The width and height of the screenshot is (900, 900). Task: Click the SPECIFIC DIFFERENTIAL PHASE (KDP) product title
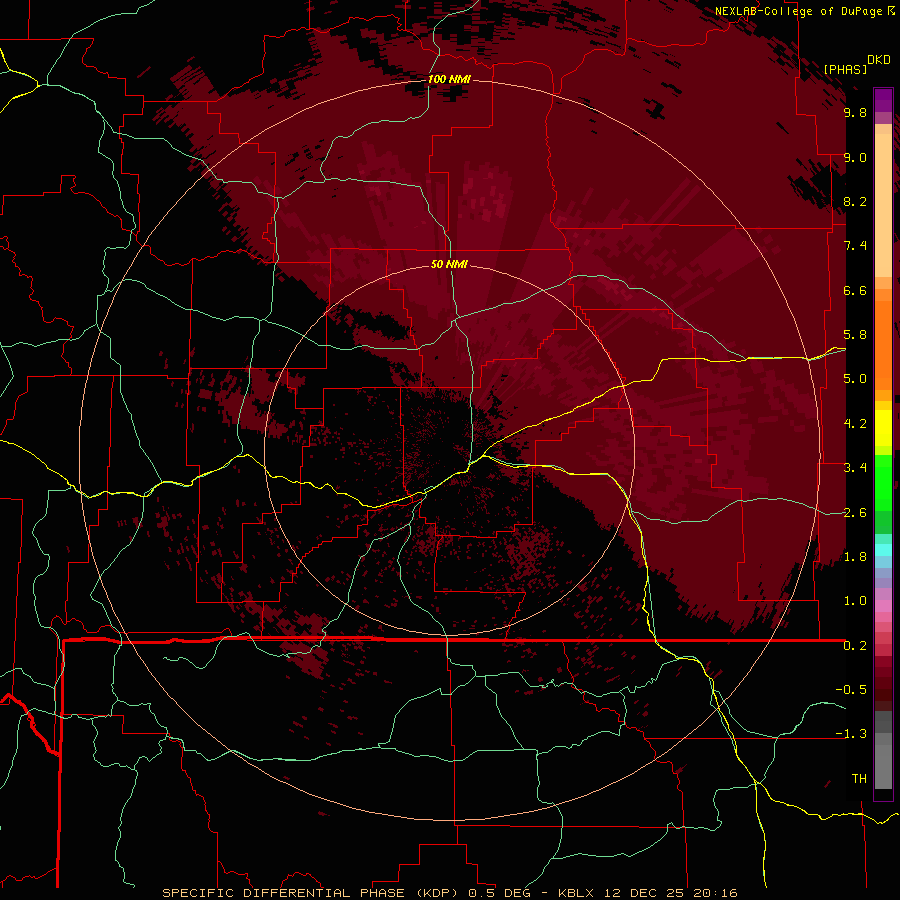[312, 893]
